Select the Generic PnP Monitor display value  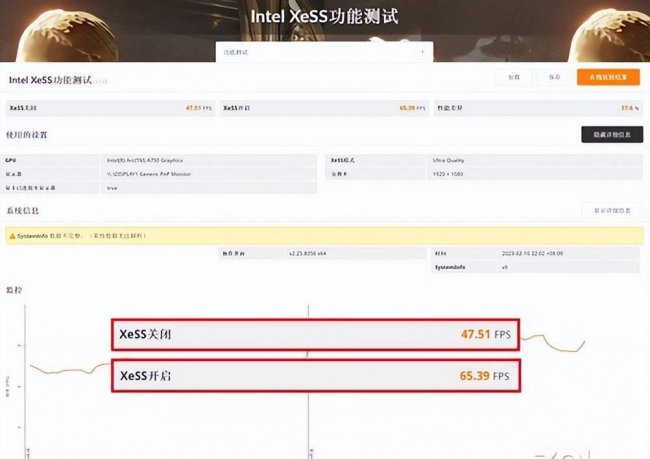click(149, 174)
